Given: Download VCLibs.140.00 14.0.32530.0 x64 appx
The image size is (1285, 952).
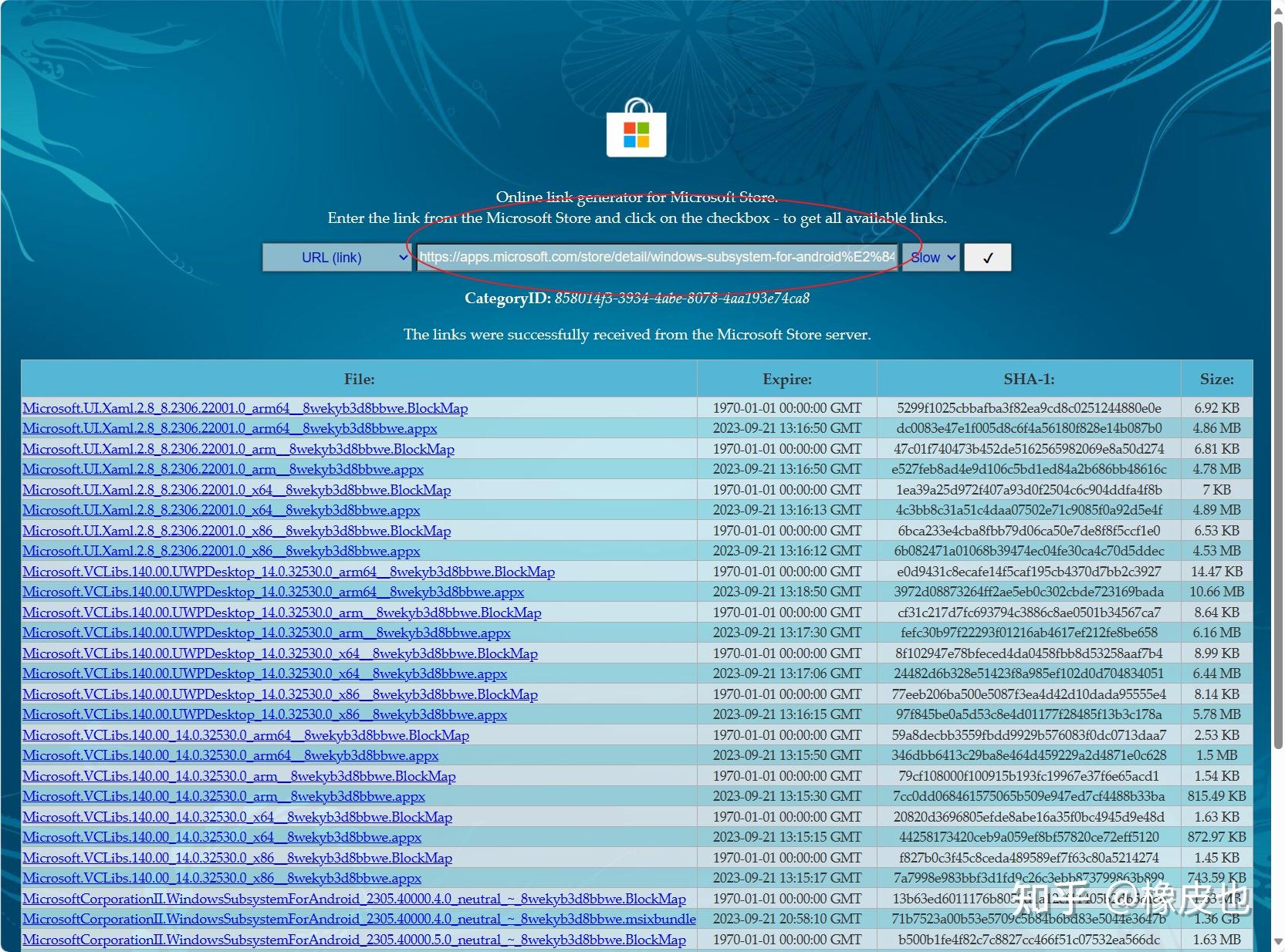Looking at the screenshot, I should (222, 837).
